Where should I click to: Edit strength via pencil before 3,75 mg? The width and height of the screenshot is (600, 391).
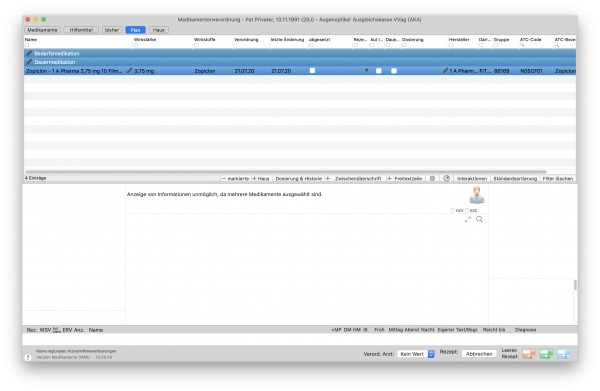click(x=130, y=71)
